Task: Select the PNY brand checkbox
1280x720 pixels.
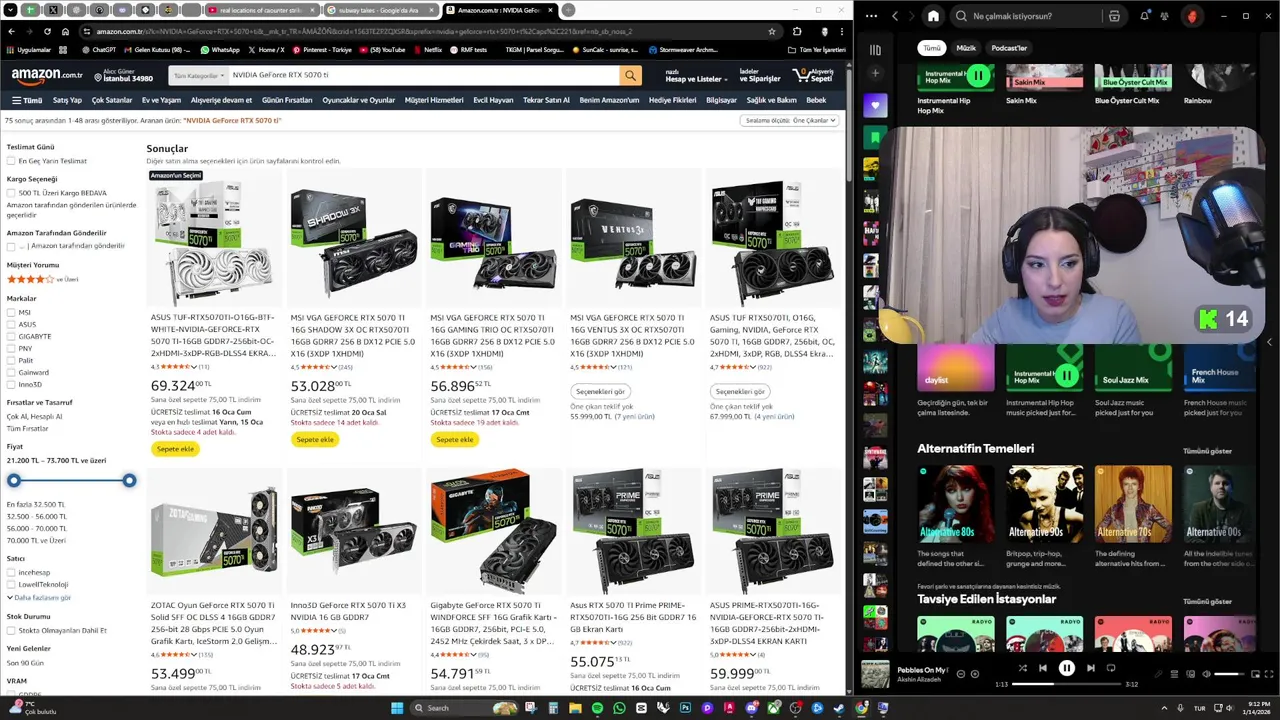Action: click(x=11, y=348)
